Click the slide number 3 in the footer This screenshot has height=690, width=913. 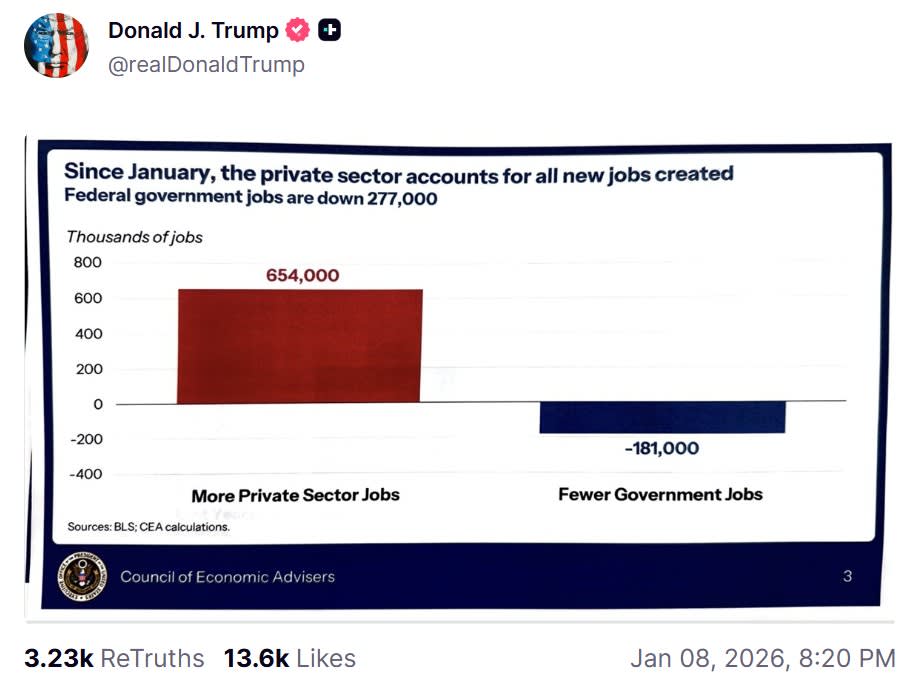(x=847, y=576)
